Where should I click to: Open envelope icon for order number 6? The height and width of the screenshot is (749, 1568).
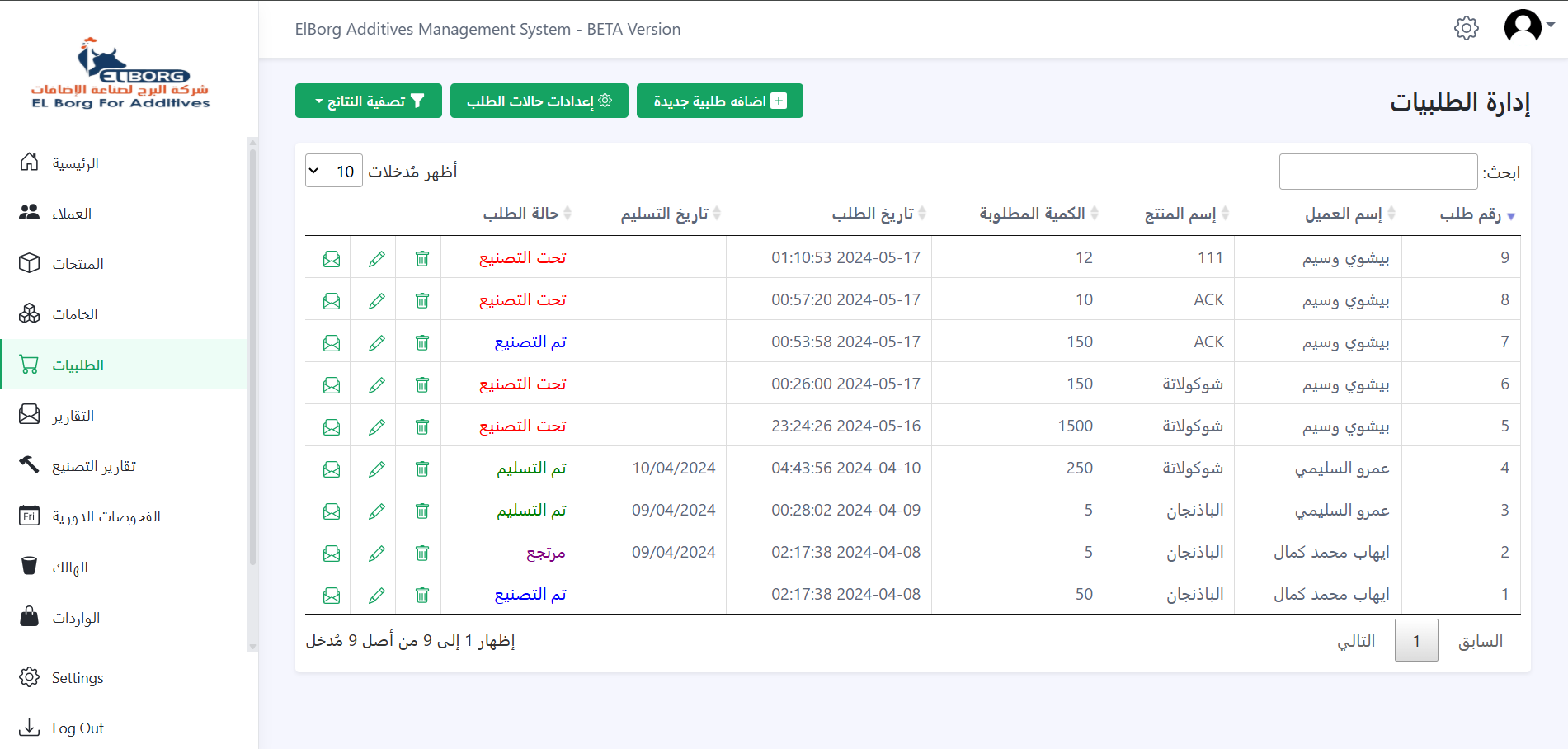[332, 384]
